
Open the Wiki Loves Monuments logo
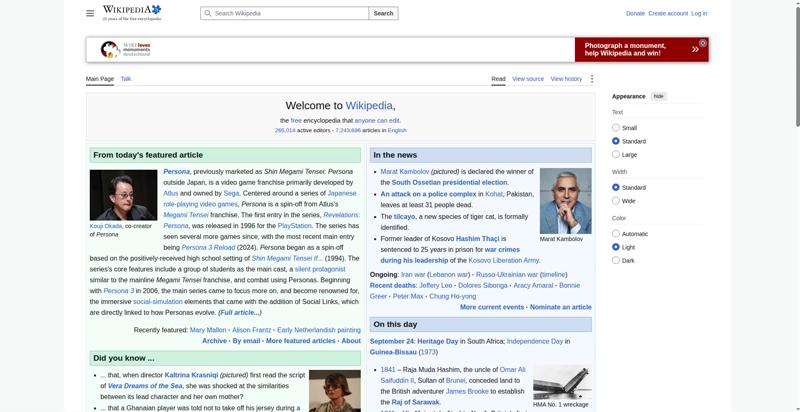pos(126,49)
